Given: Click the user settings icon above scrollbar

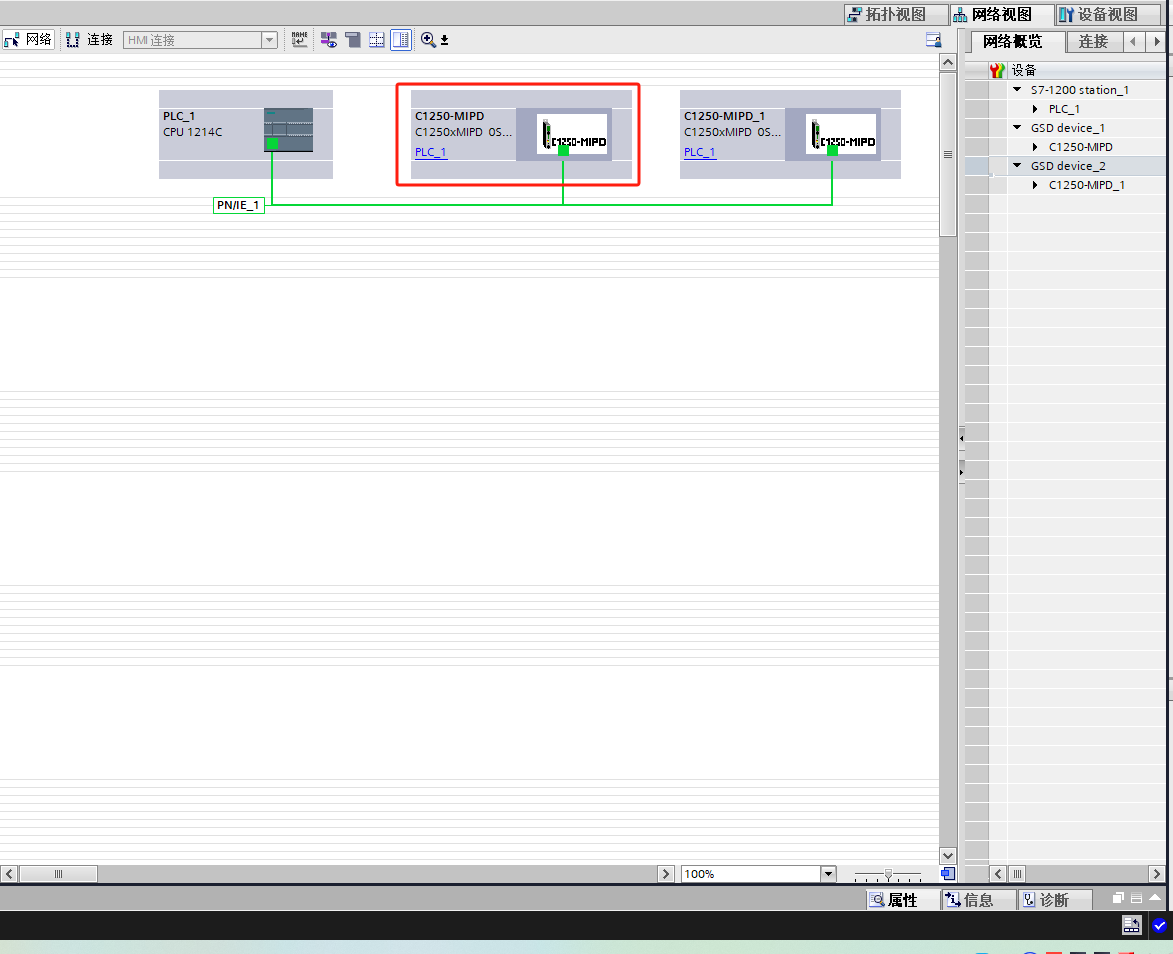Looking at the screenshot, I should pyautogui.click(x=934, y=40).
